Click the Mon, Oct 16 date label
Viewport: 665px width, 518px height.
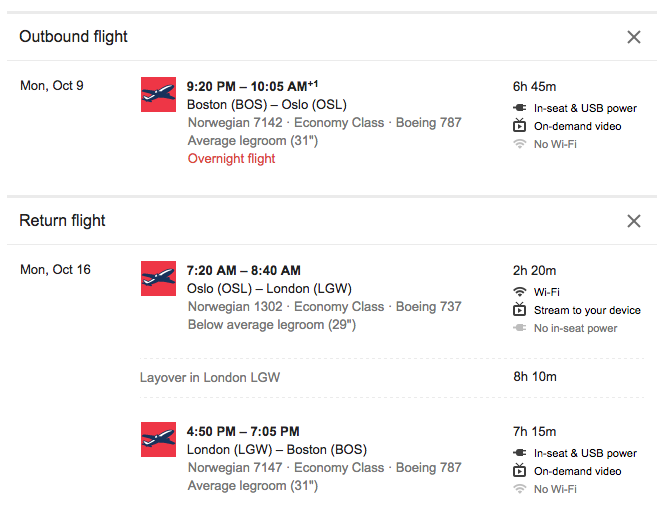pos(55,270)
